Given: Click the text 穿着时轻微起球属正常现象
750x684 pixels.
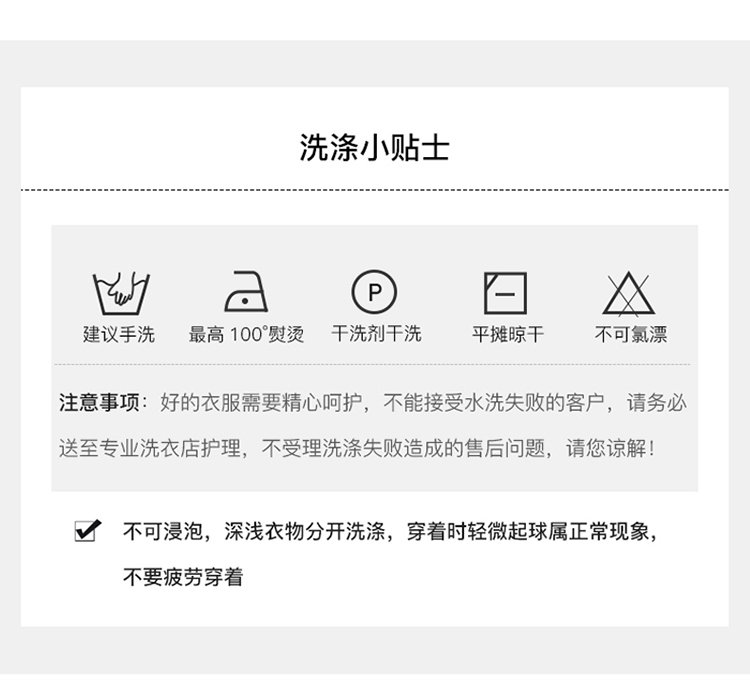Looking at the screenshot, I should pyautogui.click(x=528, y=531).
